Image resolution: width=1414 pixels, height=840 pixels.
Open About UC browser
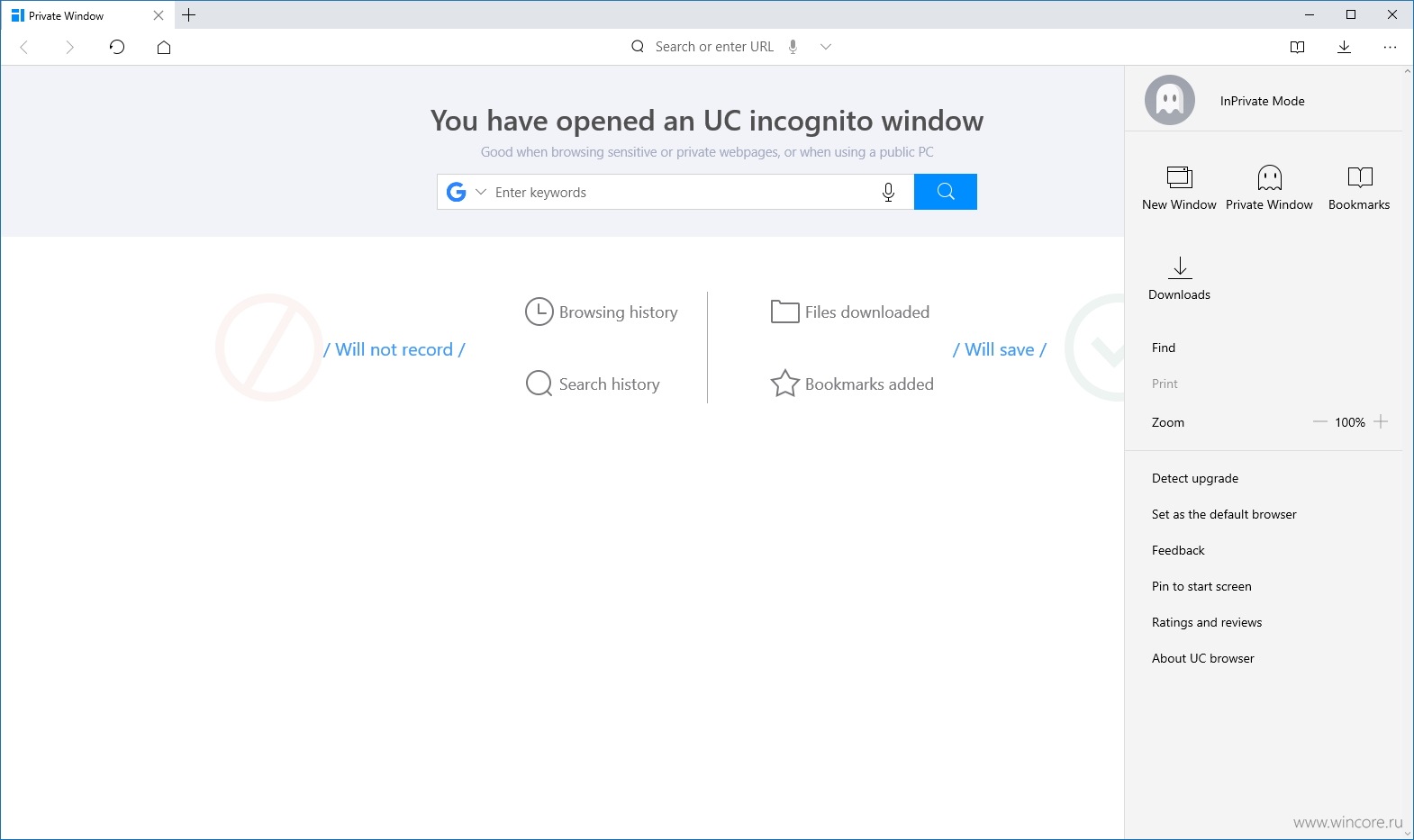1203,658
